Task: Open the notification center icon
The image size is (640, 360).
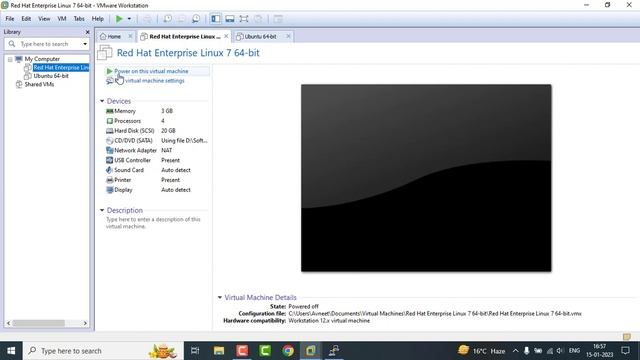Action: [x=625, y=351]
